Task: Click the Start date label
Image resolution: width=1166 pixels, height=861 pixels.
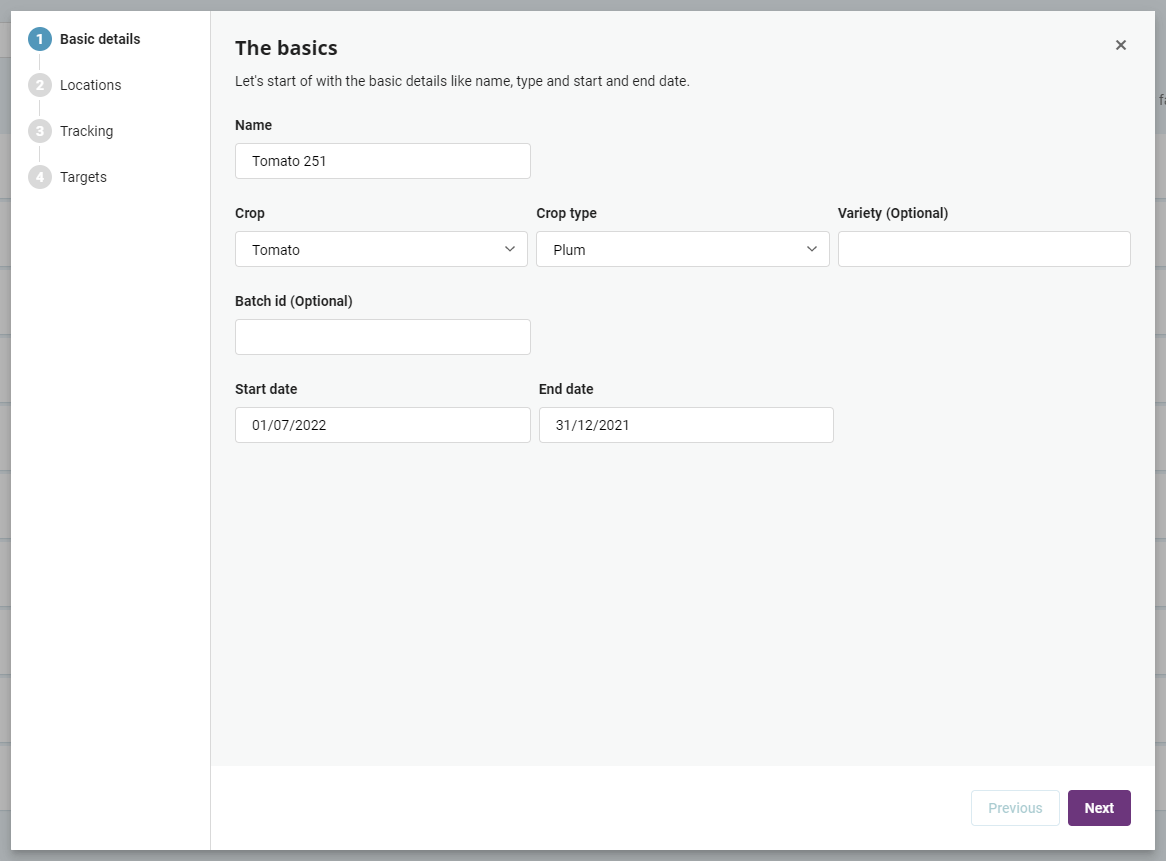Action: 266,389
